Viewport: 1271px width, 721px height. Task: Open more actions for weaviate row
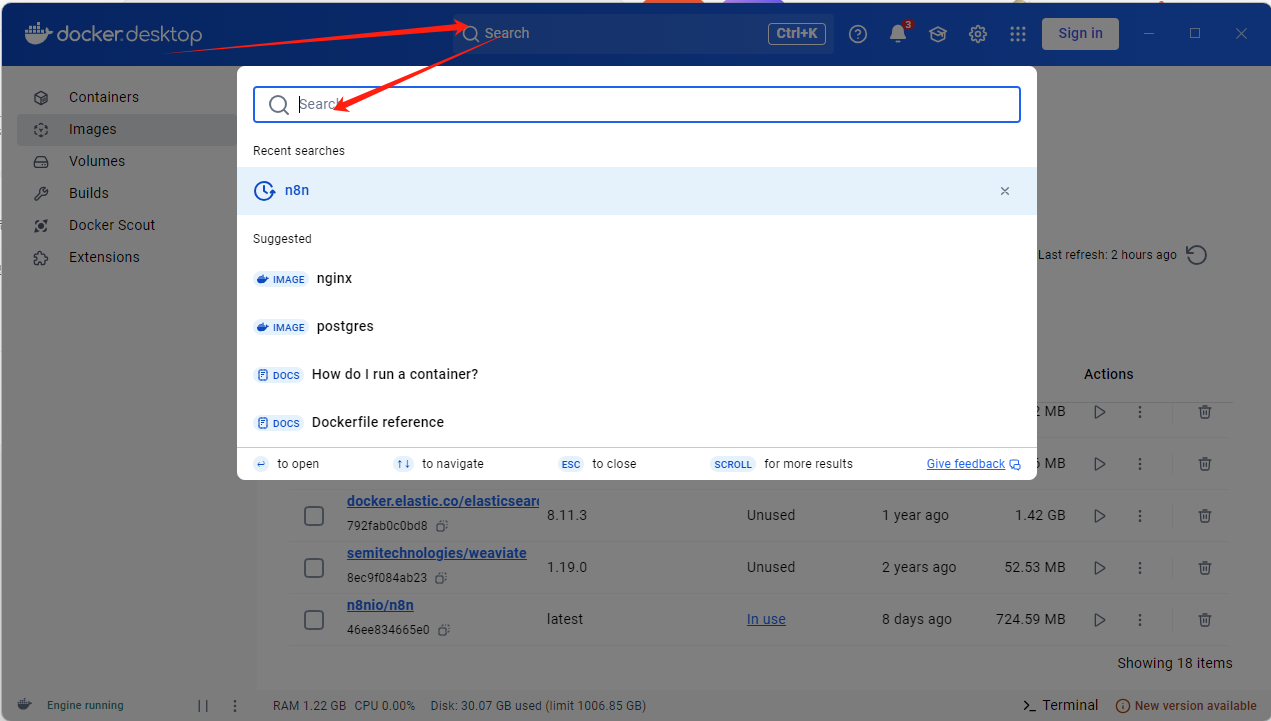point(1140,568)
